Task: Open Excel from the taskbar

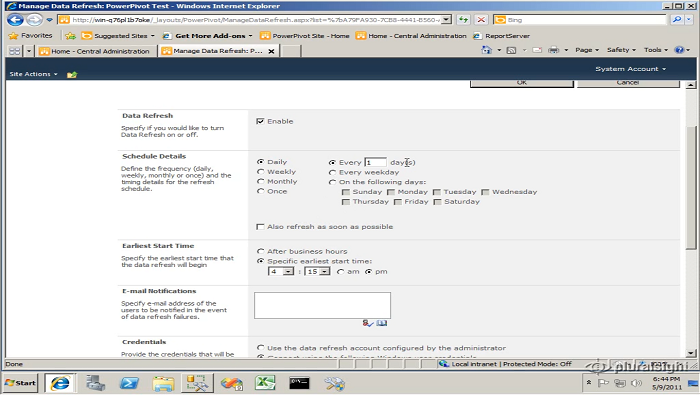Action: (265, 383)
